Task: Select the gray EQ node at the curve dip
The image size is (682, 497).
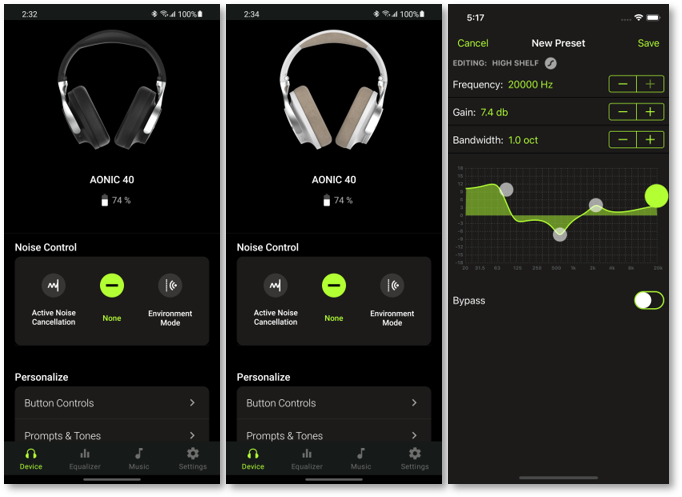Action: [560, 235]
